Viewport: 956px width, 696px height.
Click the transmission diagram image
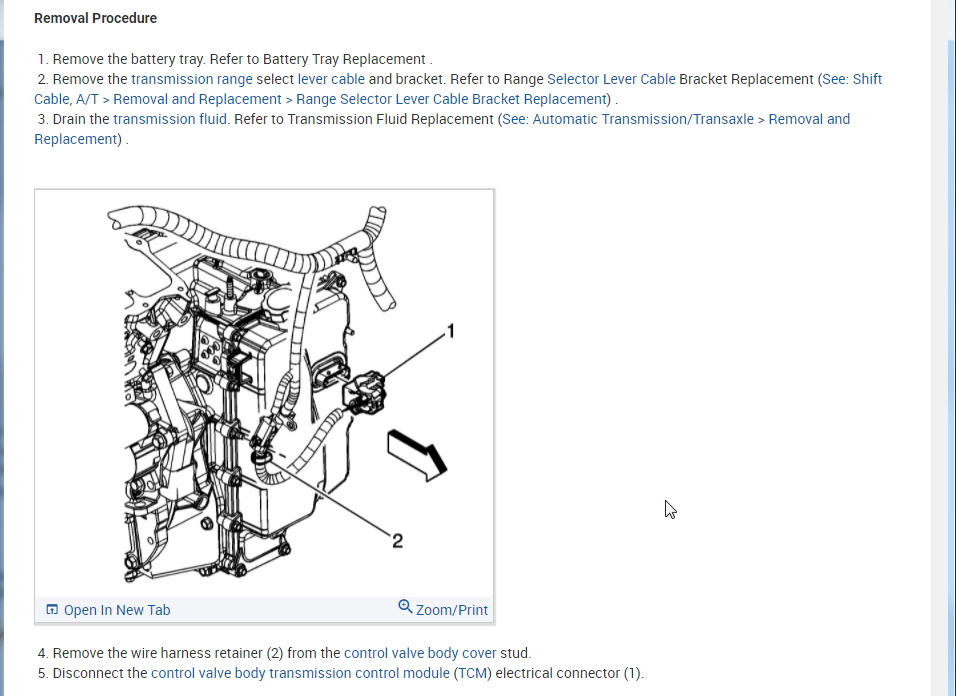click(x=264, y=393)
